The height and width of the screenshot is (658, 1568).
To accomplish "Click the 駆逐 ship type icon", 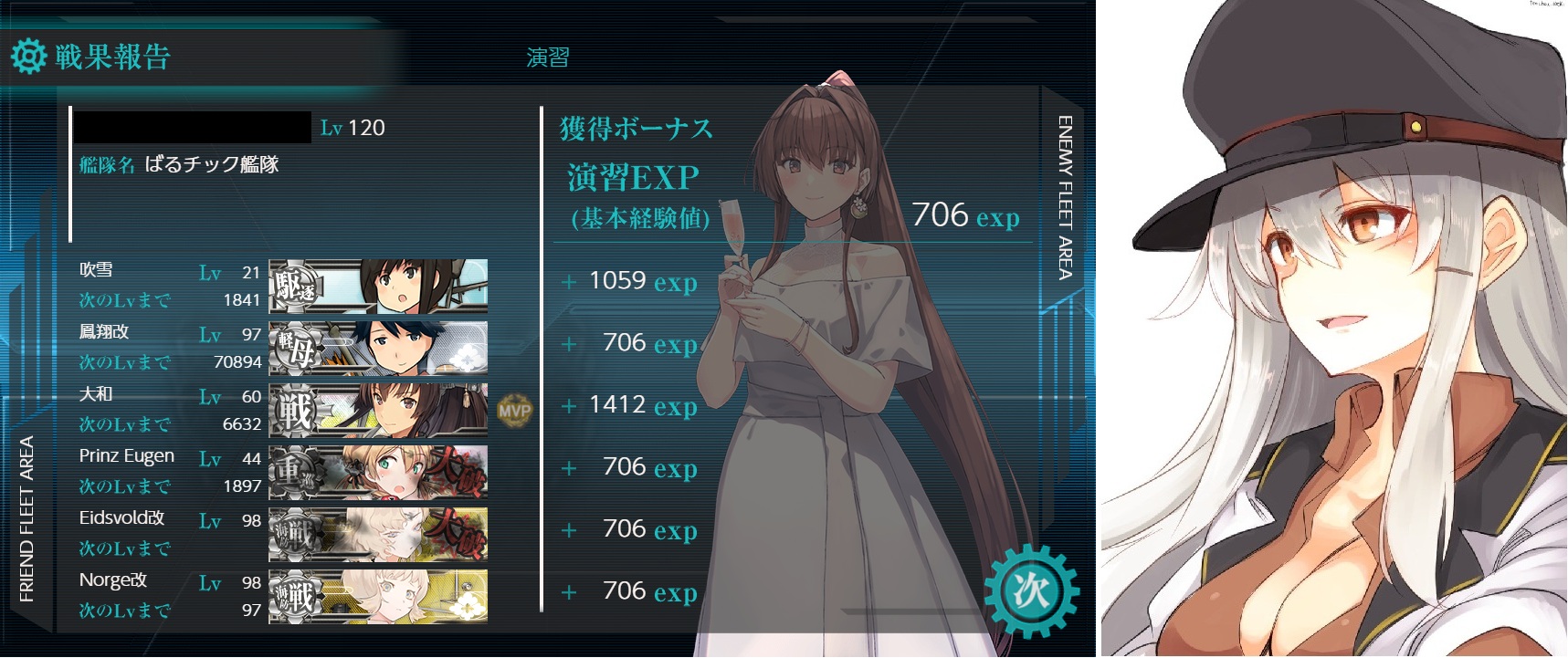I will pos(295,287).
